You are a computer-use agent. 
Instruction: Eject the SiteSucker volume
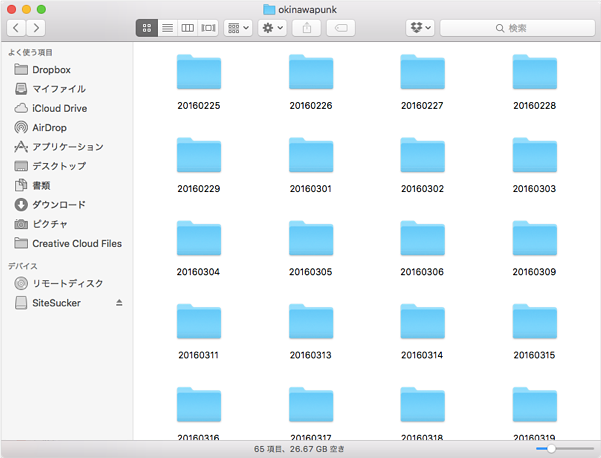point(119,303)
